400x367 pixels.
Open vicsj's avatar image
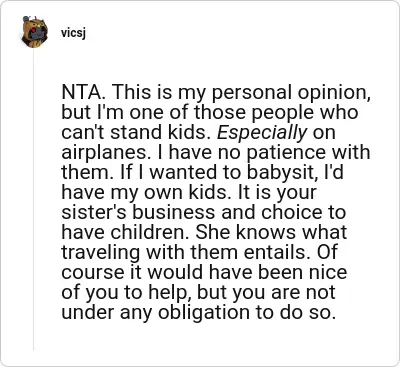coord(34,32)
